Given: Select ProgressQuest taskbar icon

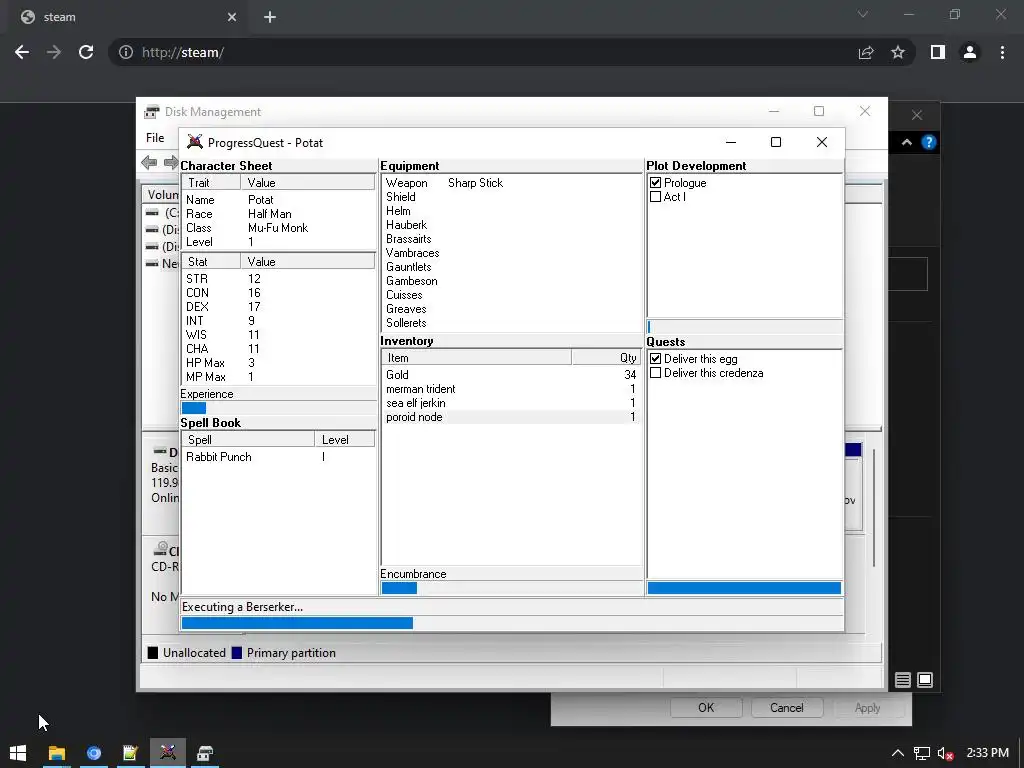Looking at the screenshot, I should click(168, 753).
